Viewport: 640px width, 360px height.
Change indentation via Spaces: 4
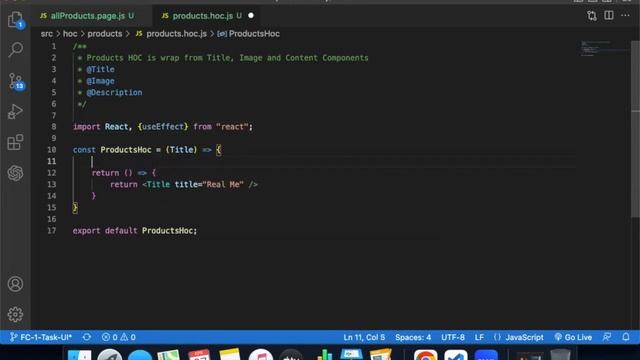pyautogui.click(x=413, y=337)
